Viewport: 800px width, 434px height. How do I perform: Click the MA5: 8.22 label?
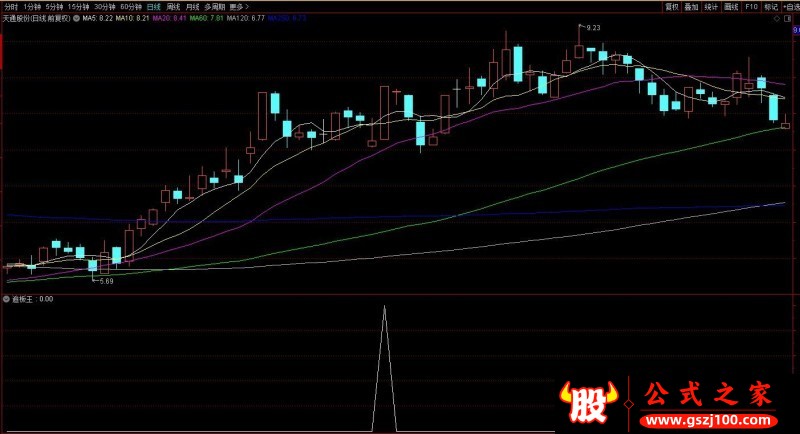97,18
